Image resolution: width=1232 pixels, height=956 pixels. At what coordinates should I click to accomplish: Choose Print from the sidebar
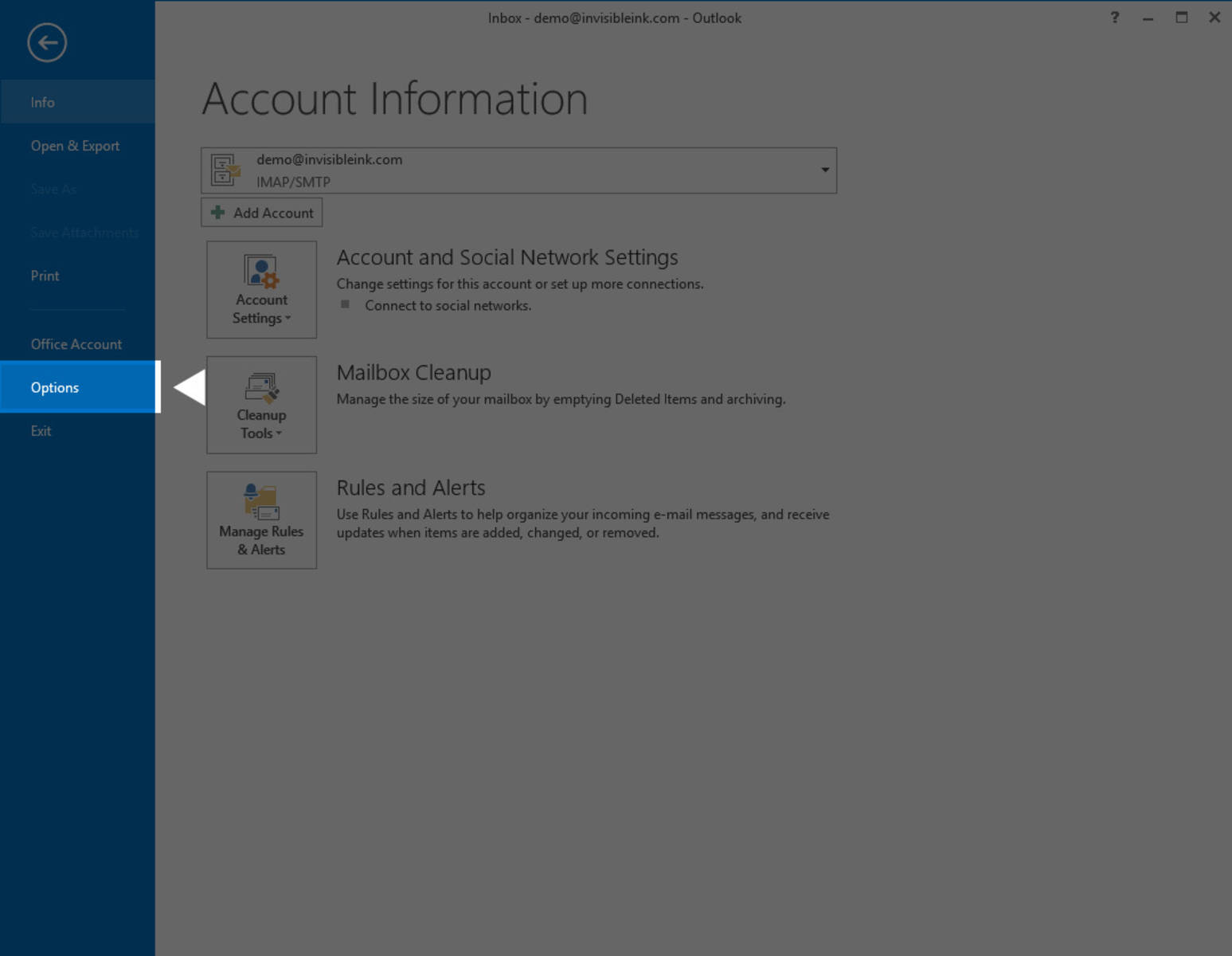(x=77, y=276)
